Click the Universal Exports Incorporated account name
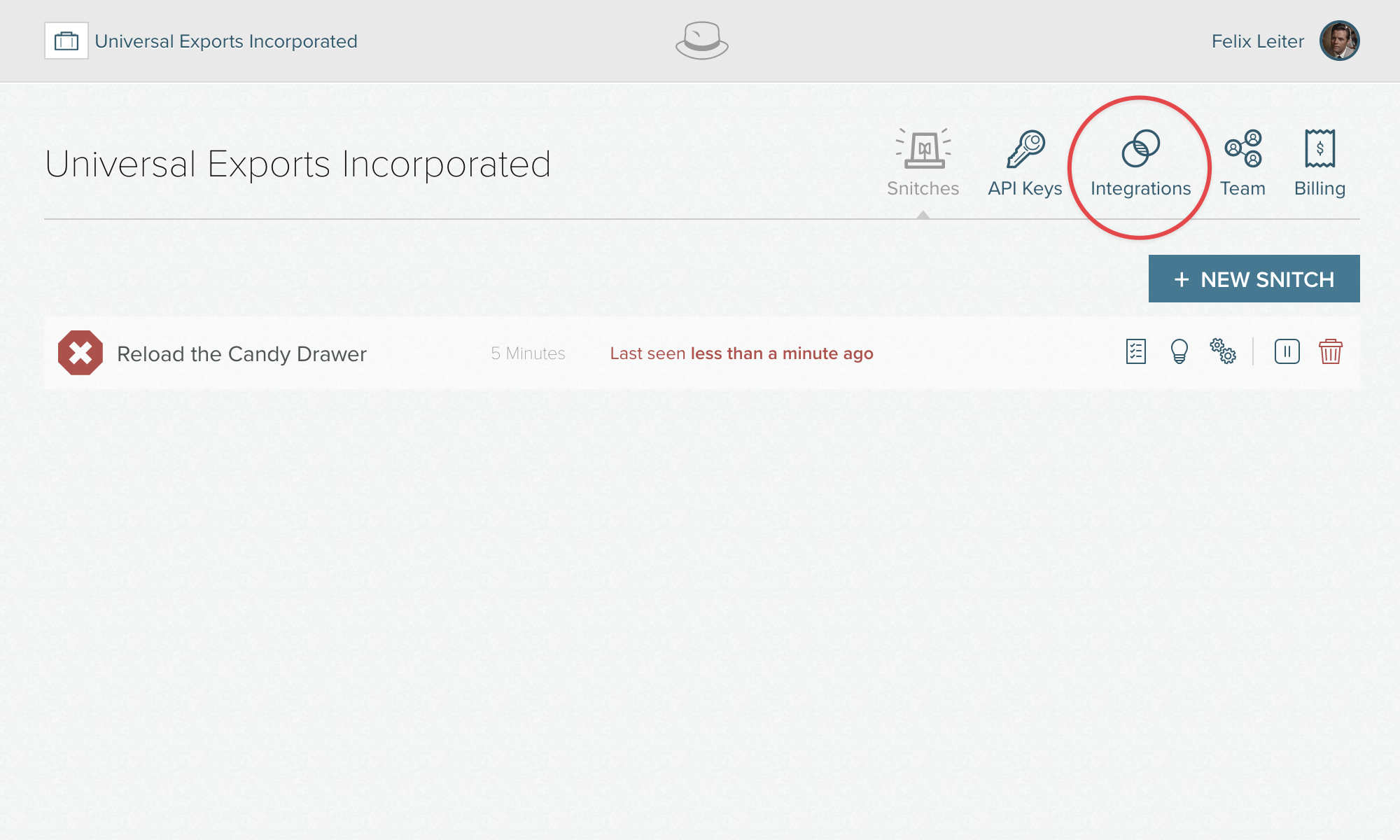Screen dimensions: 1400x840 coord(226,41)
